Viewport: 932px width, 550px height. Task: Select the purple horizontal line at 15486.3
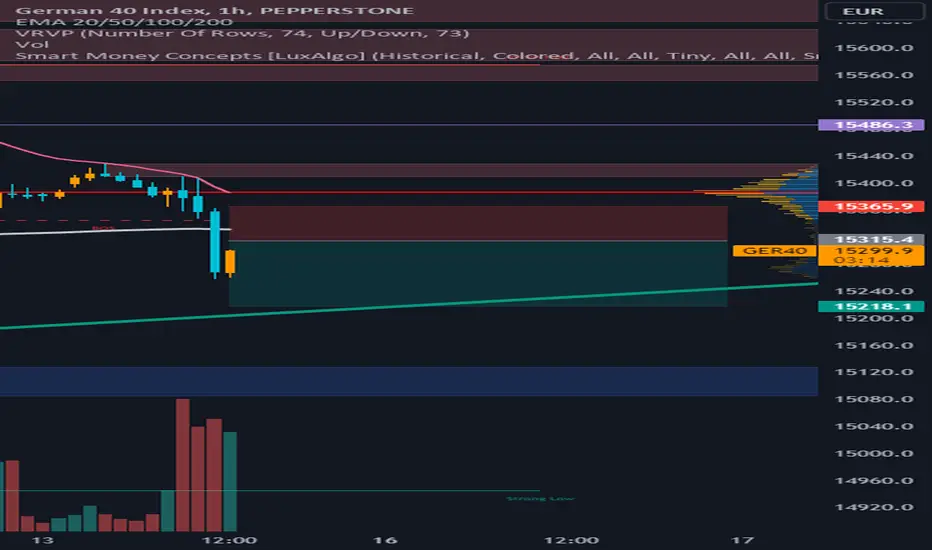(x=409, y=125)
